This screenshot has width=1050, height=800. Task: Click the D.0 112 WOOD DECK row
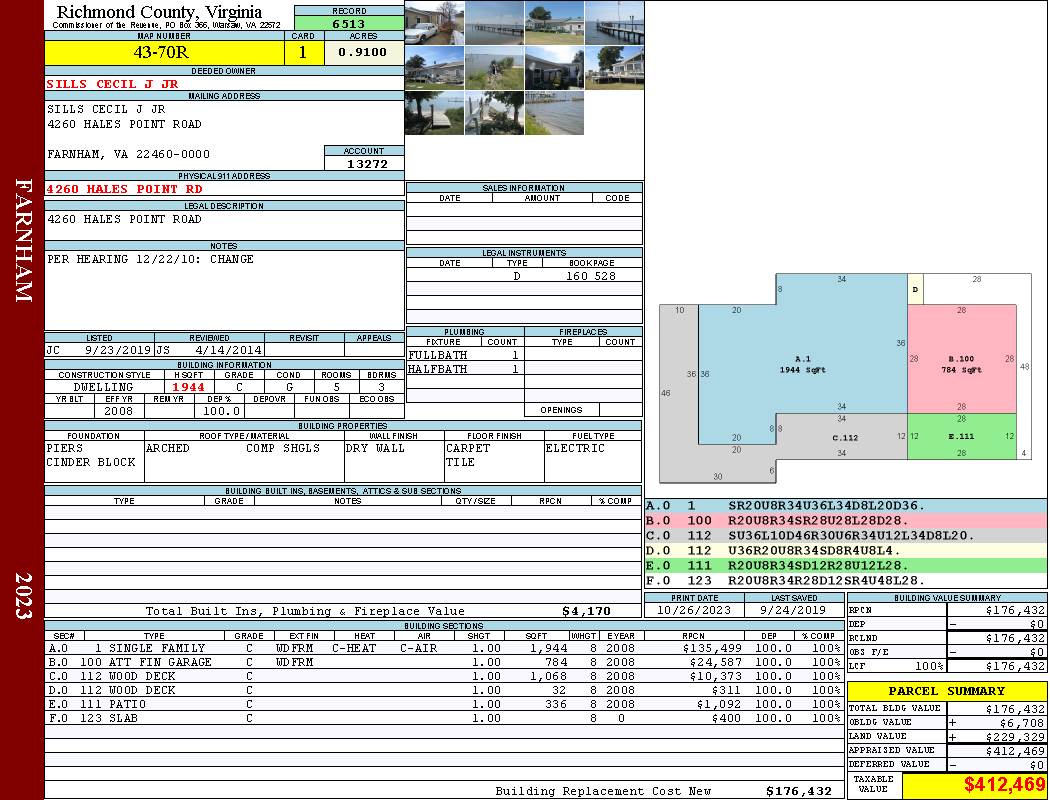click(x=444, y=690)
